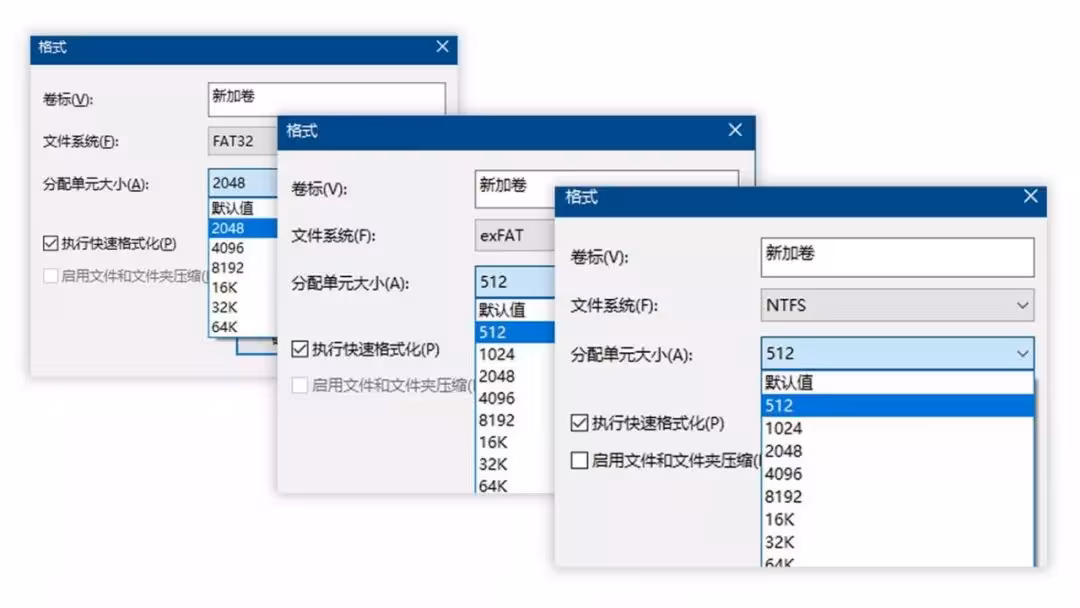Close the exFAT format dialog

(x=735, y=130)
